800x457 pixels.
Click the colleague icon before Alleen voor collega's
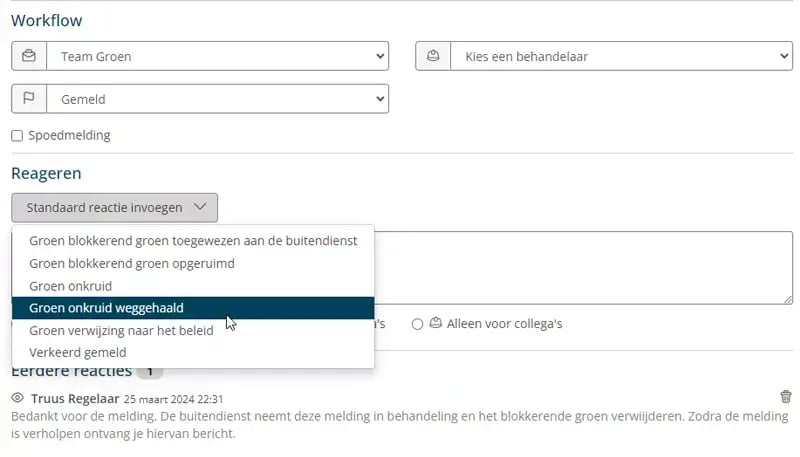435,324
